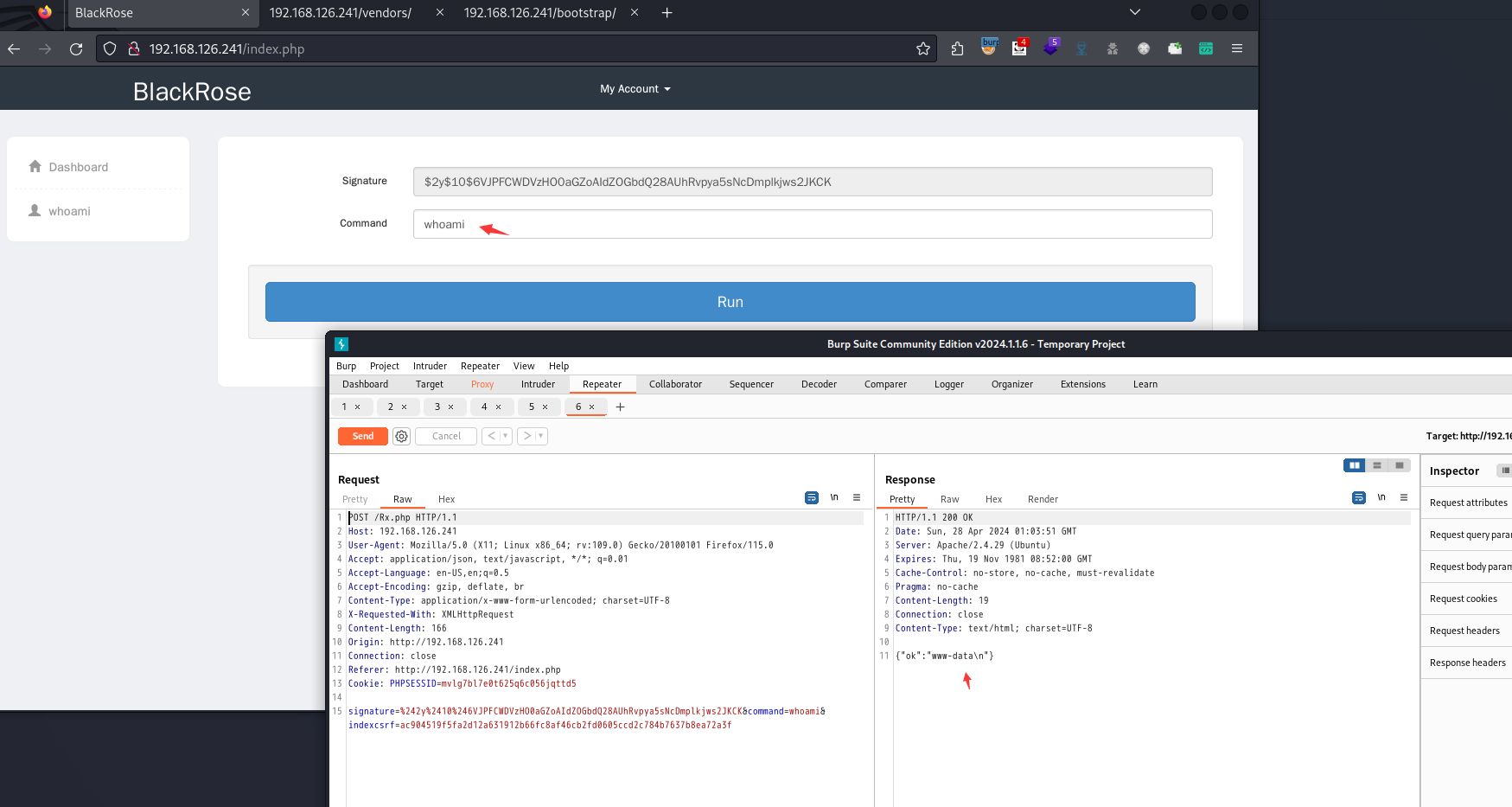Open the Firefox hamburger application menu

pos(1237,49)
